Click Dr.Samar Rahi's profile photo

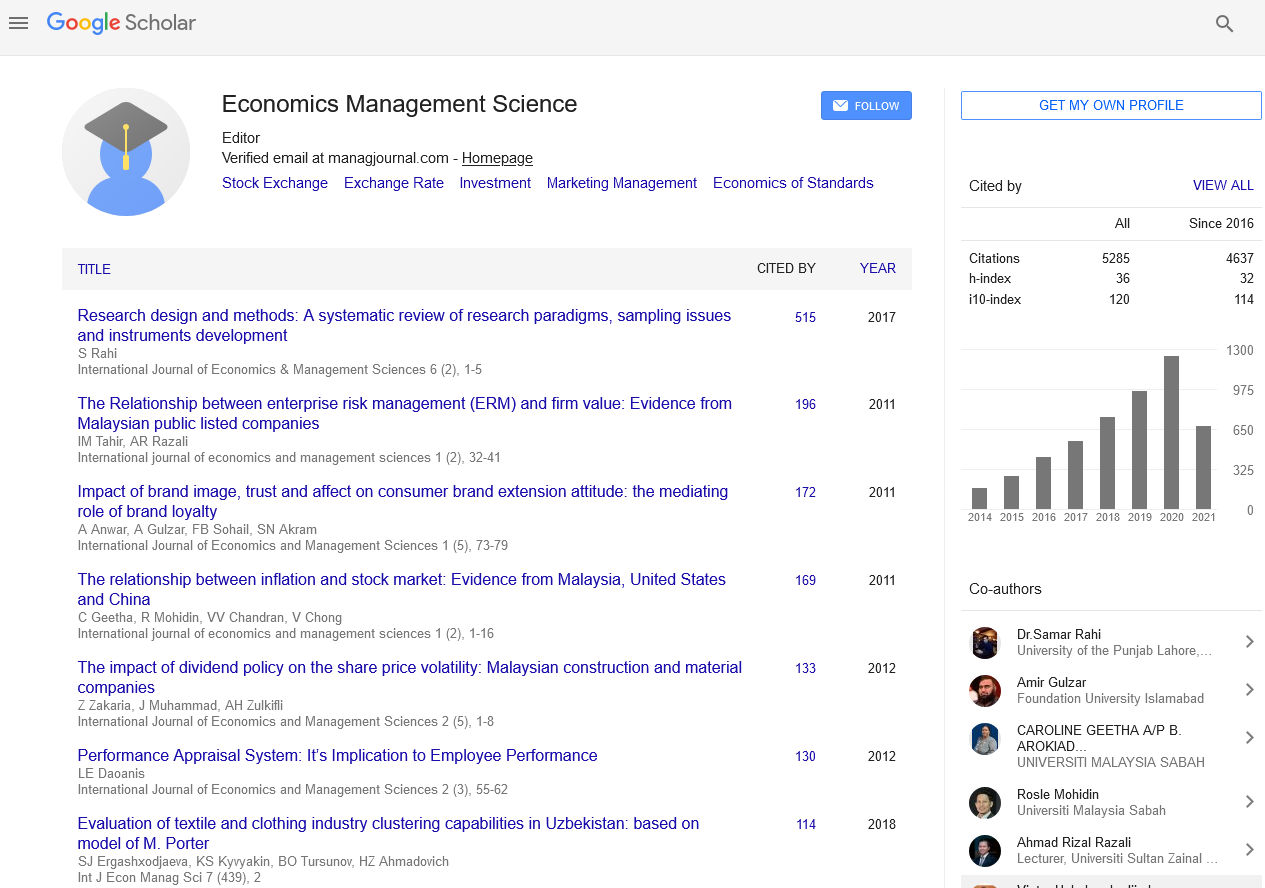click(x=984, y=642)
